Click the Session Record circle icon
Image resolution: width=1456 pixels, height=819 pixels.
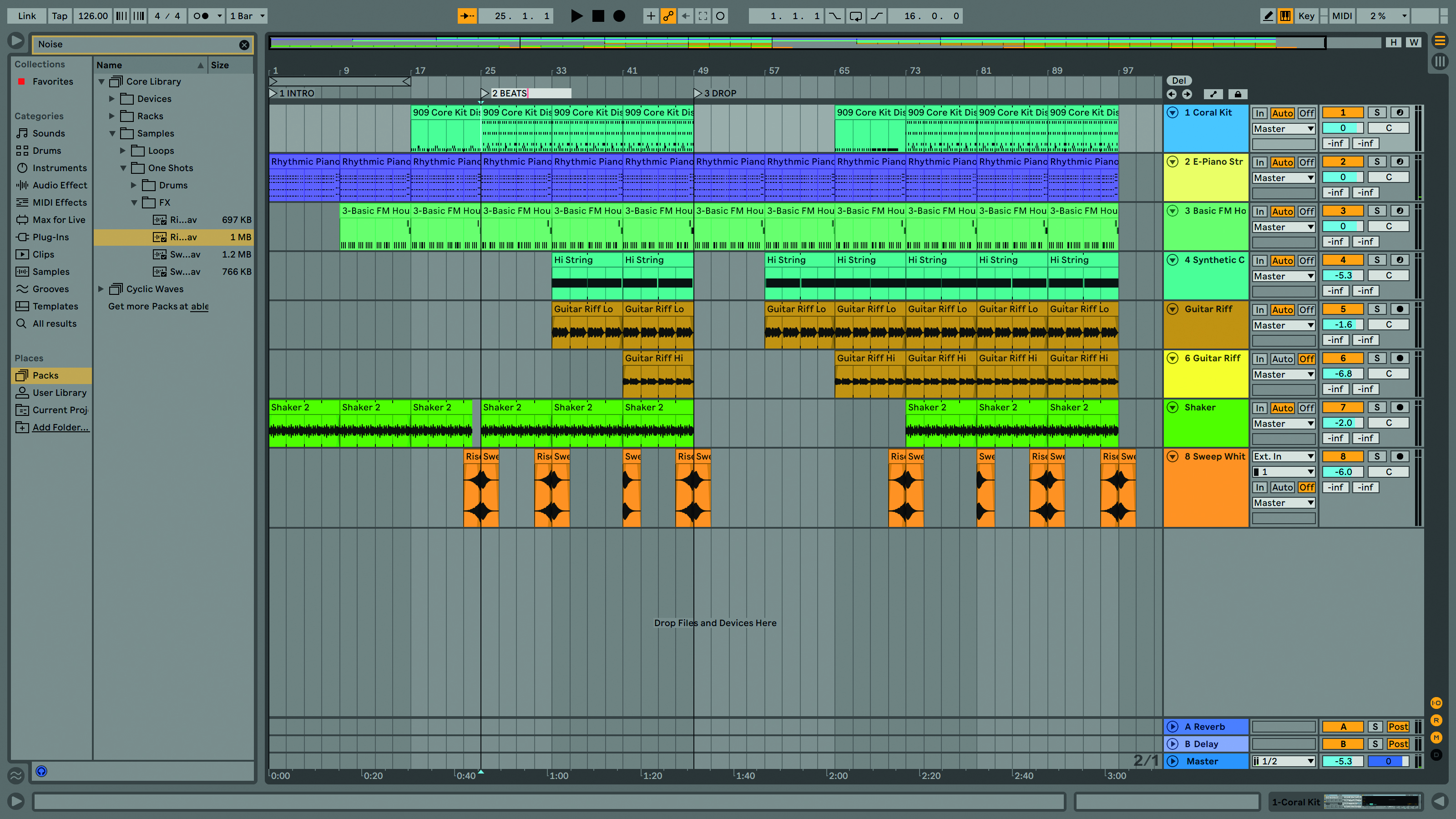coord(720,16)
